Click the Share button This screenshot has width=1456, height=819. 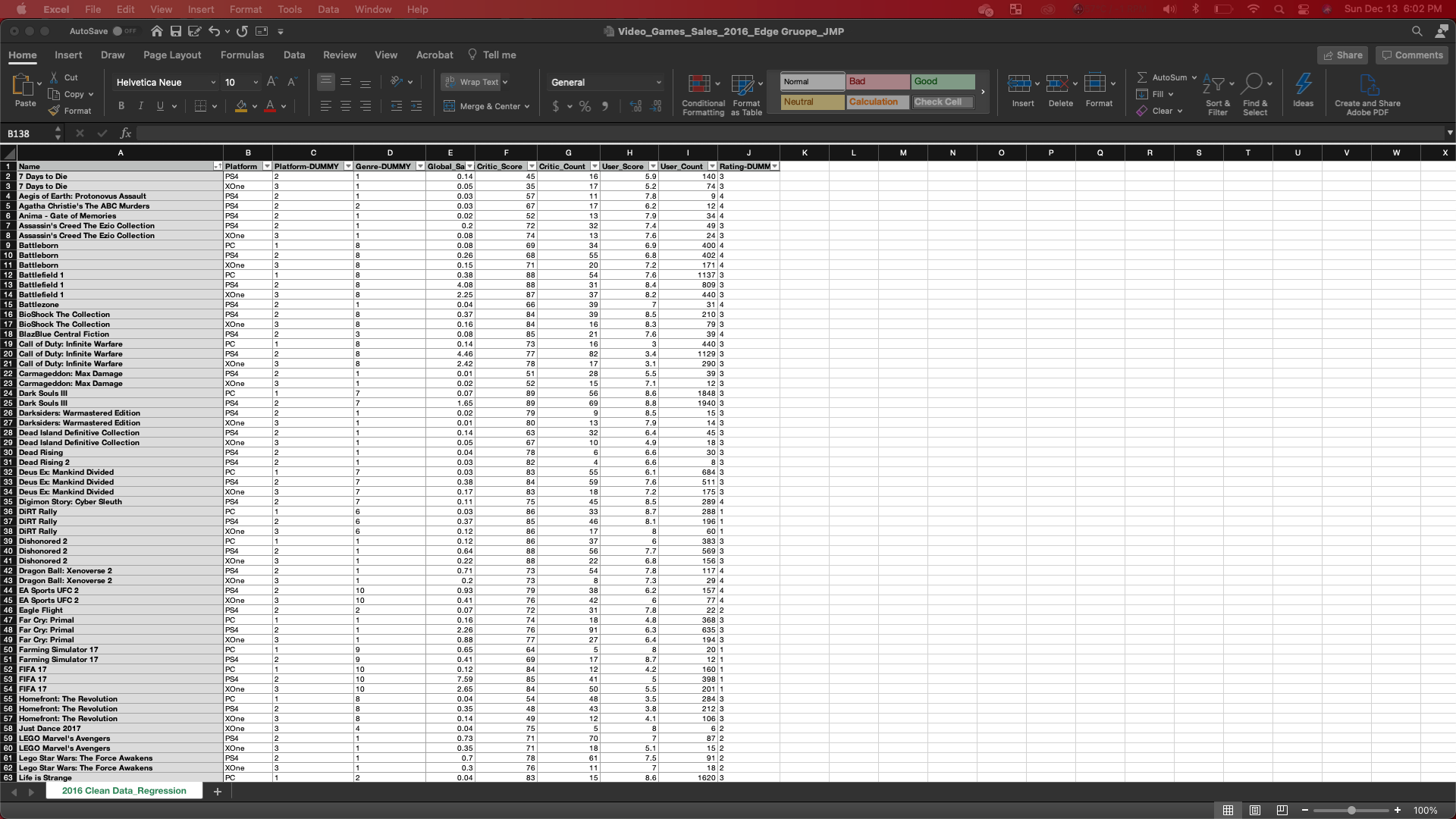coord(1341,55)
